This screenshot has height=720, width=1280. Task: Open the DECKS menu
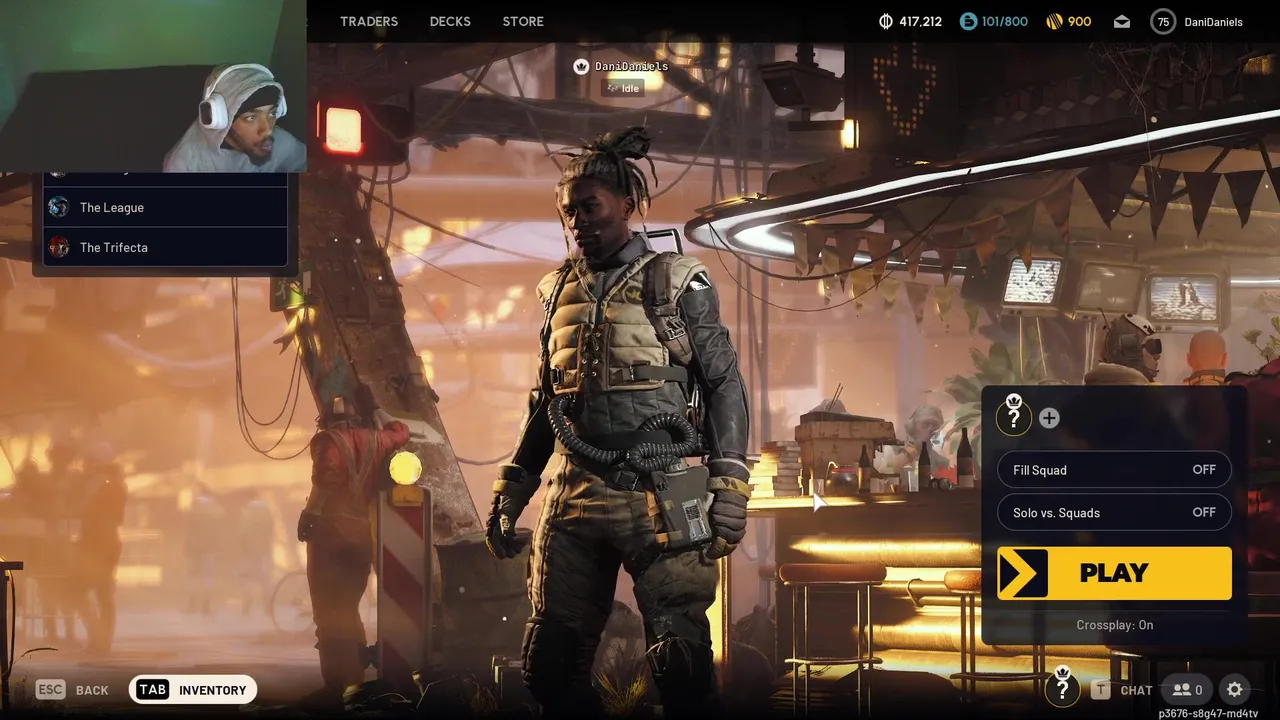pos(450,21)
